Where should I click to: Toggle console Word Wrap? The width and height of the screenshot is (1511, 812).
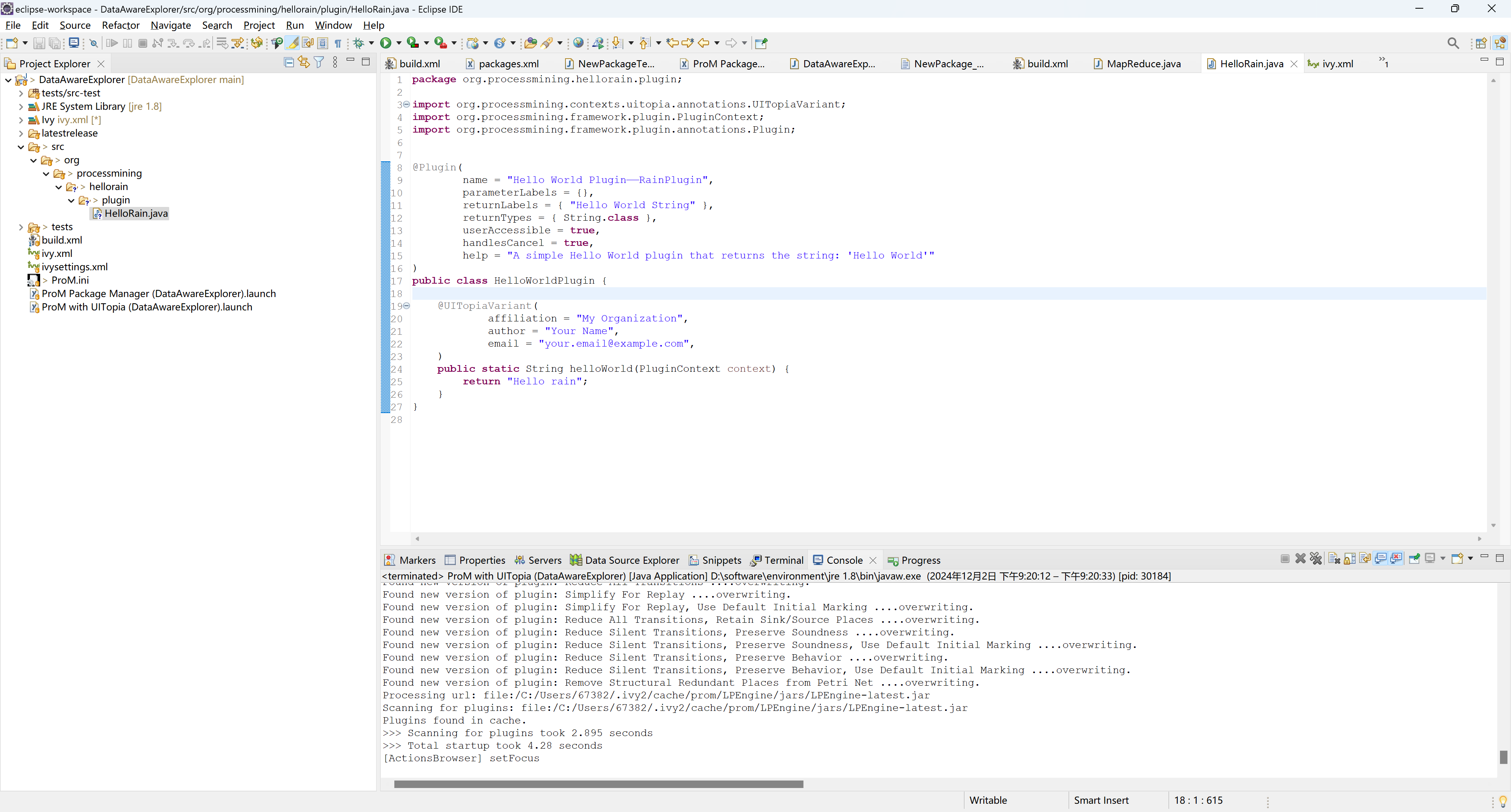[x=1365, y=558]
